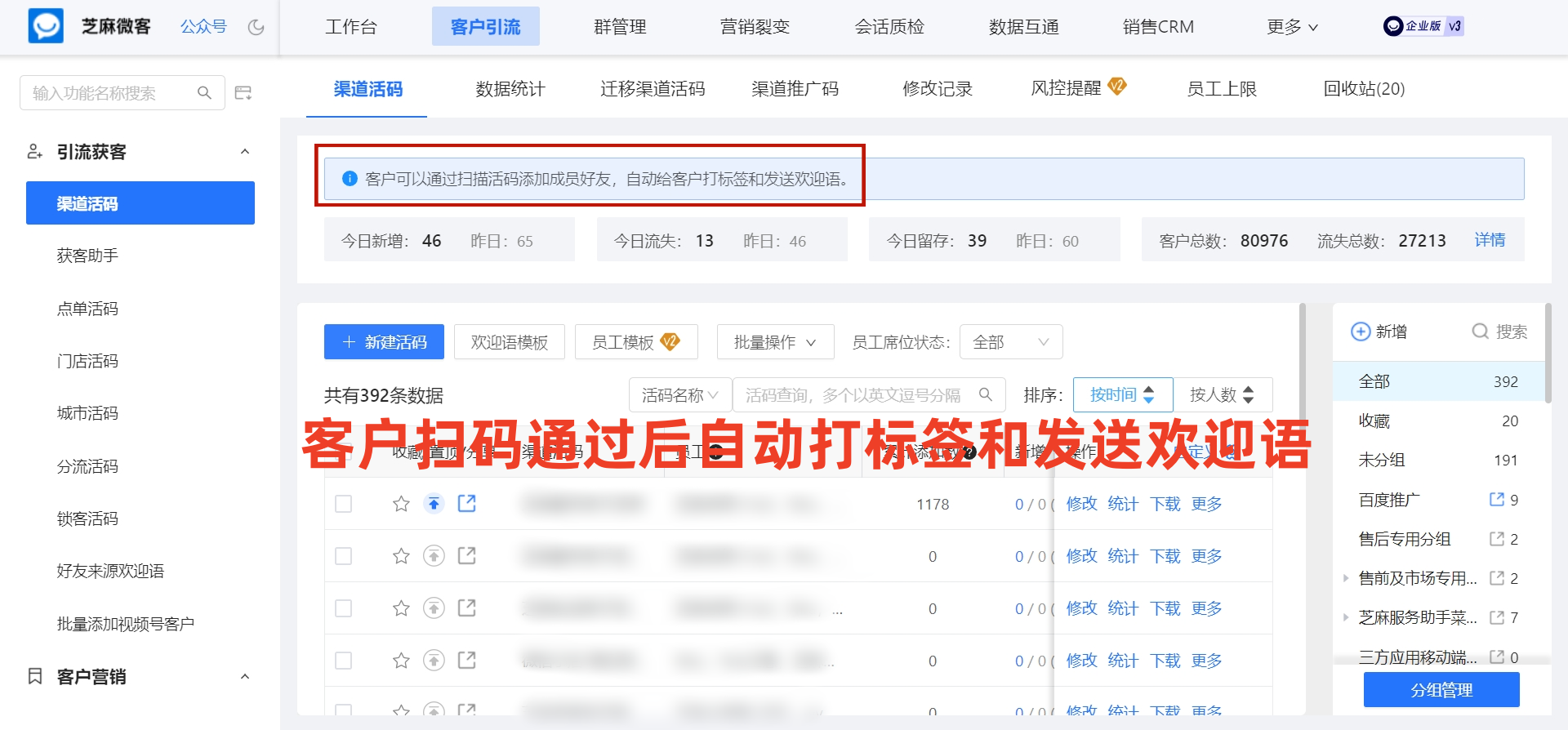The image size is (1568, 730).
Task: Open 客户引流 top navigation tab
Action: pos(486,27)
